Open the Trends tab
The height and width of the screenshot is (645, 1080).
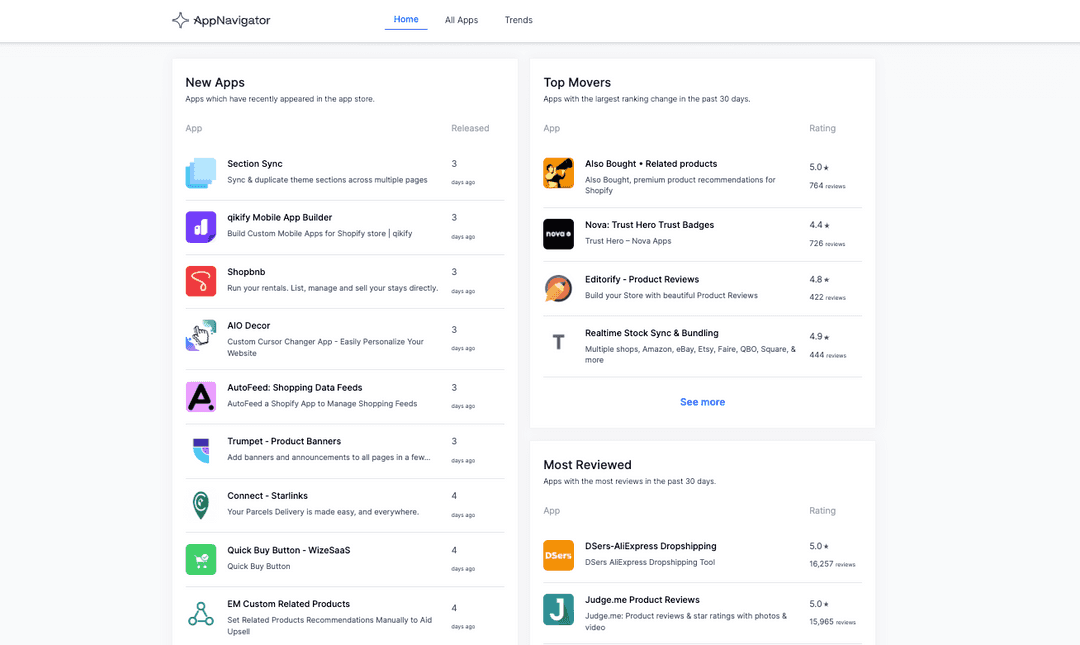coord(519,19)
